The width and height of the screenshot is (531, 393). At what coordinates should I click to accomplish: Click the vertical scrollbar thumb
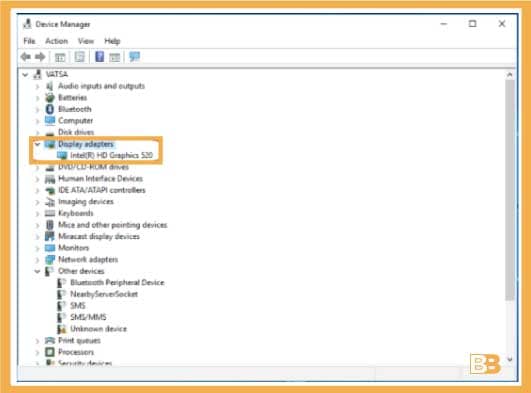point(510,190)
